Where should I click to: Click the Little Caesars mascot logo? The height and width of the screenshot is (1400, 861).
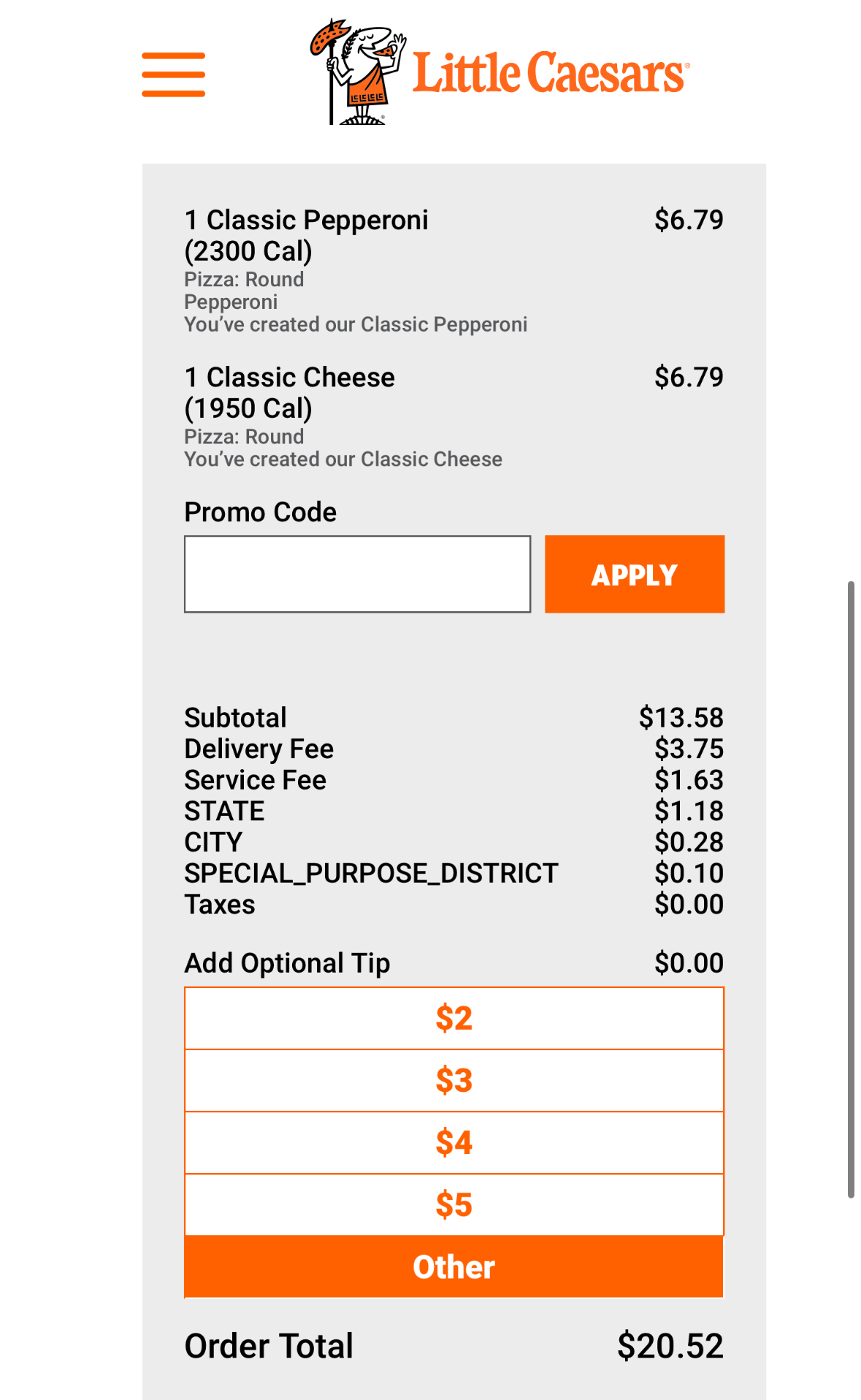pyautogui.click(x=356, y=72)
